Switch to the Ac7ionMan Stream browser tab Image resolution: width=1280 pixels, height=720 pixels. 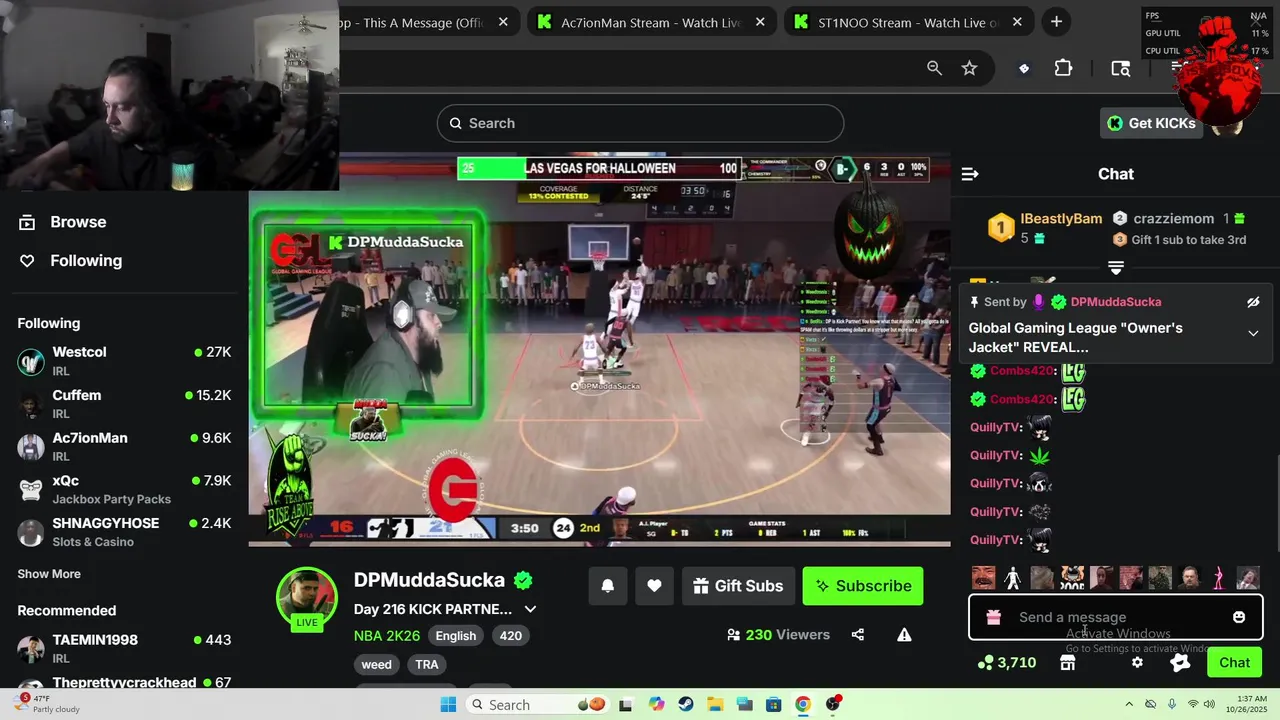[x=651, y=22]
